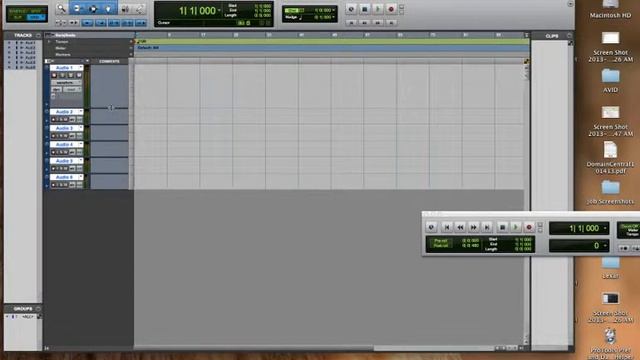This screenshot has height=360, width=640.
Task: Select Aud1 in the Tracks list
Action: pos(30,42)
